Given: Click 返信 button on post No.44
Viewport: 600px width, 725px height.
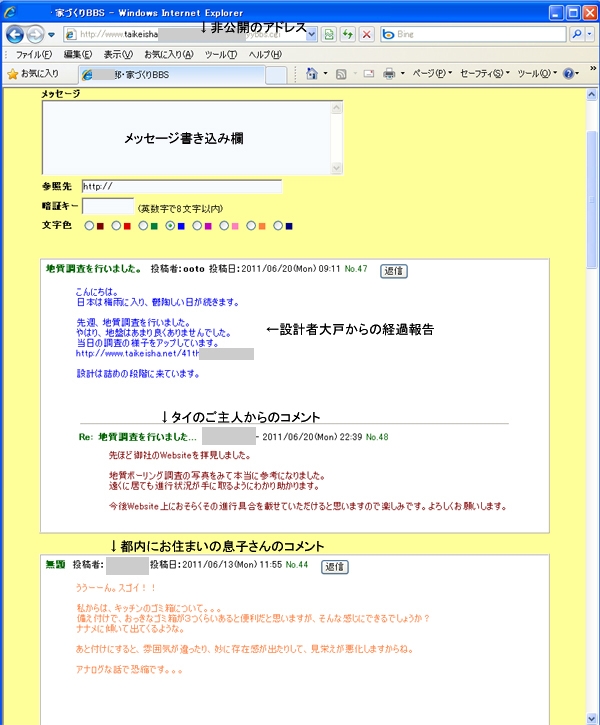Looking at the screenshot, I should tap(335, 567).
